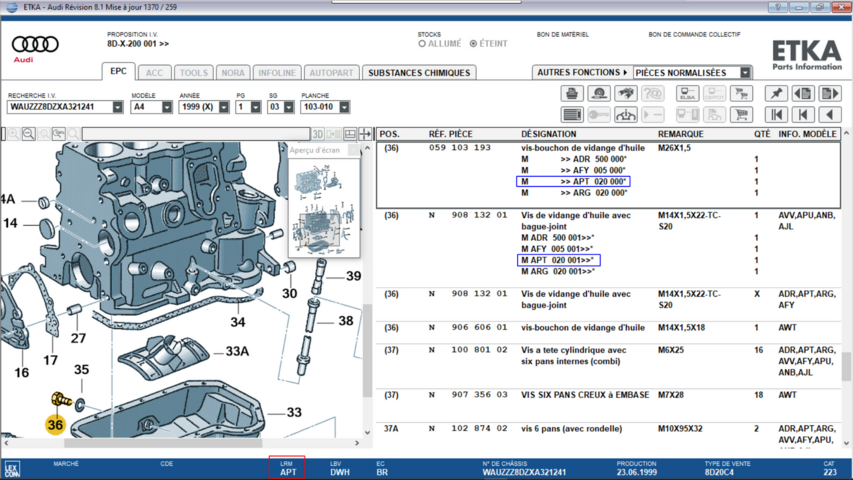
Task: Click the help question mark in title bar
Action: point(777,7)
